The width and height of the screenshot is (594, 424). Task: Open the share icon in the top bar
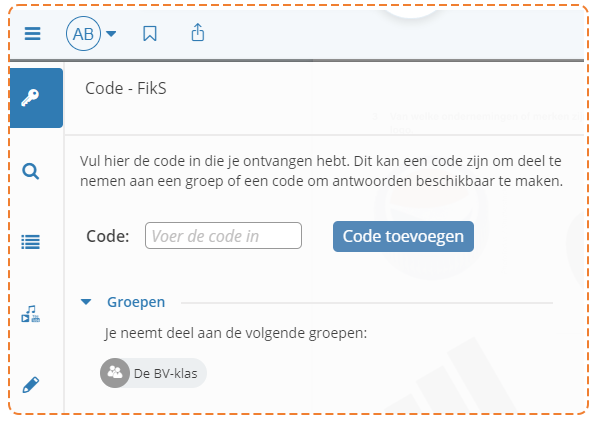point(198,32)
